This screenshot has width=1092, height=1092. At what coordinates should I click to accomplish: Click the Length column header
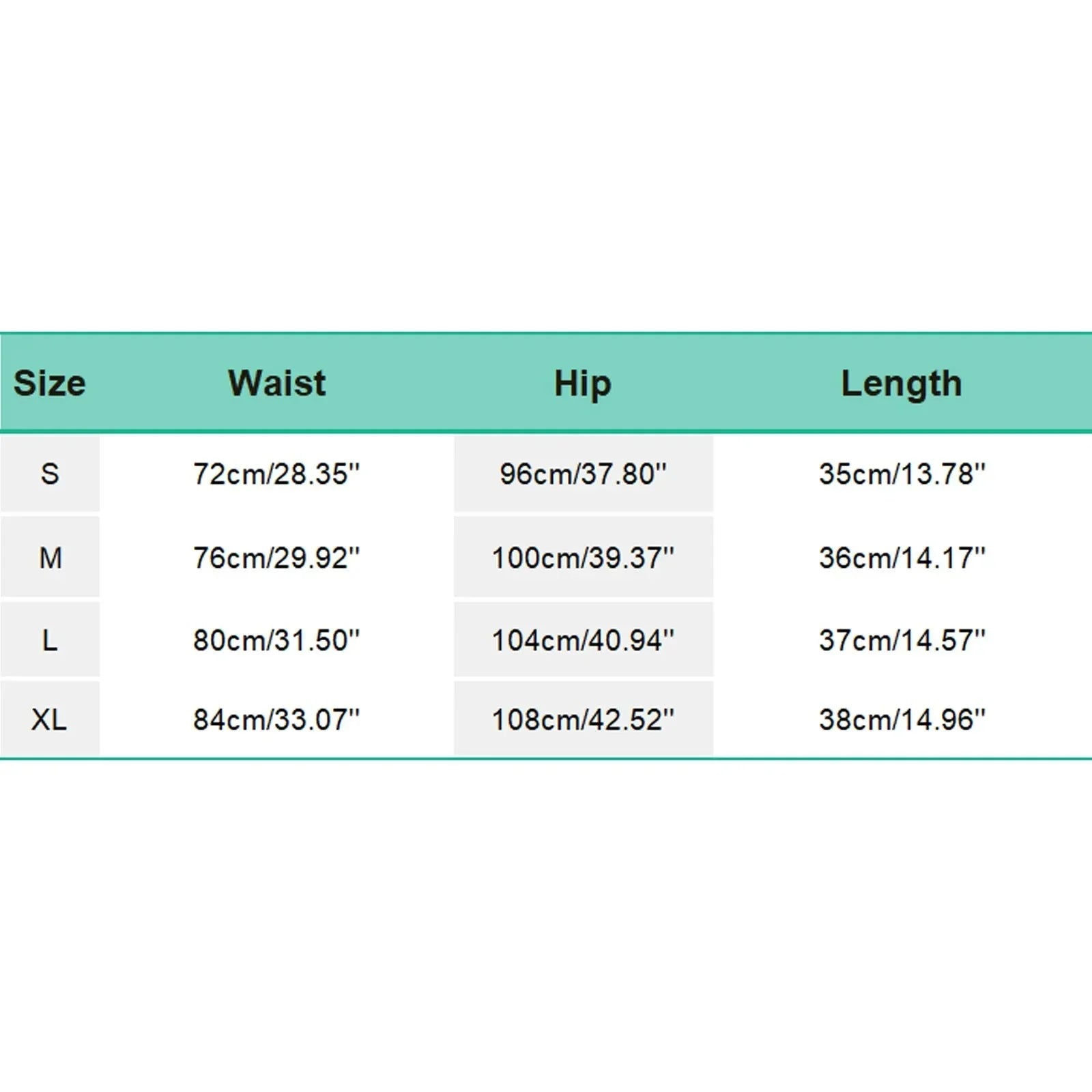901,383
